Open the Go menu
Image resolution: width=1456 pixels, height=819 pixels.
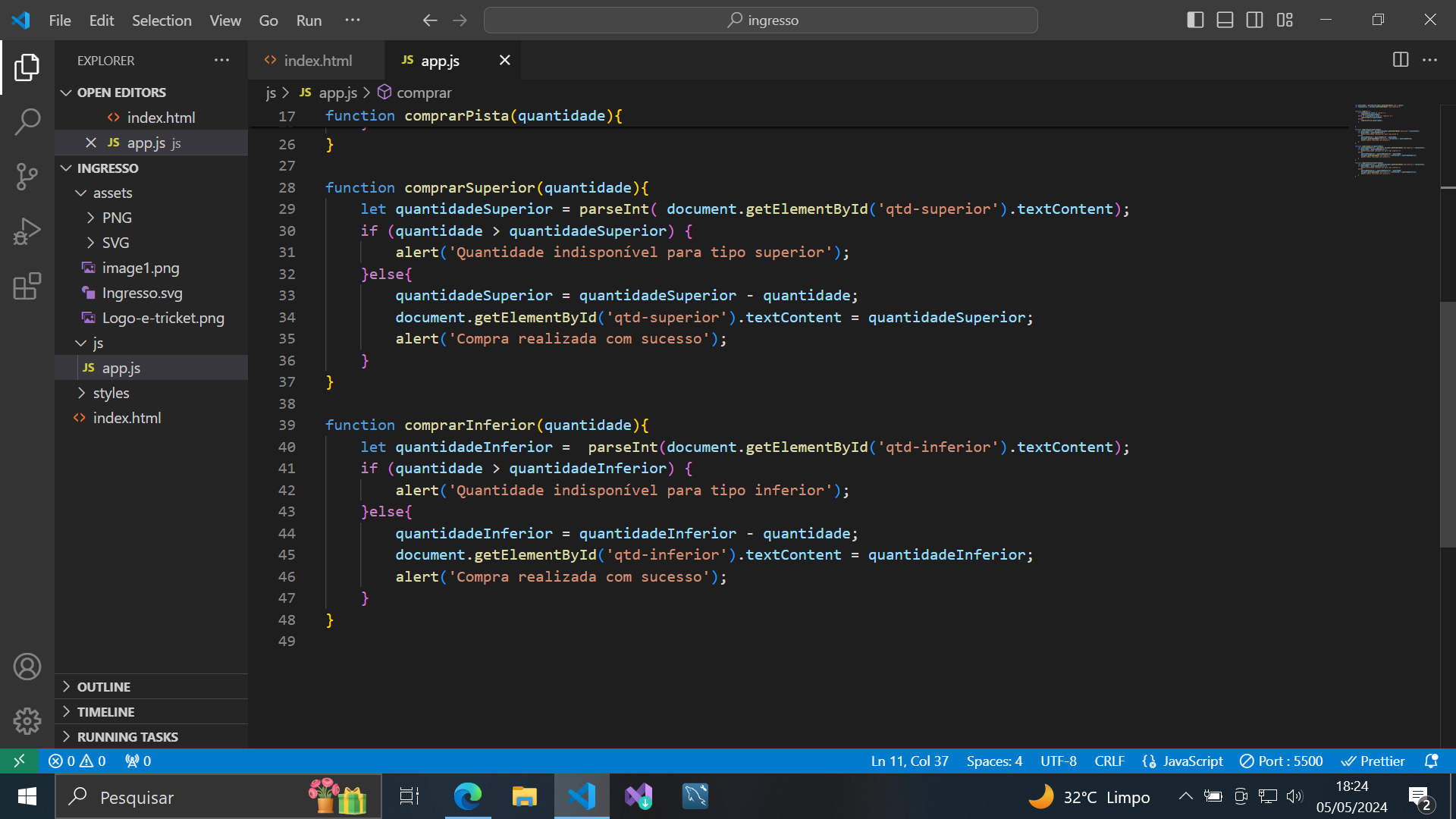(x=268, y=20)
